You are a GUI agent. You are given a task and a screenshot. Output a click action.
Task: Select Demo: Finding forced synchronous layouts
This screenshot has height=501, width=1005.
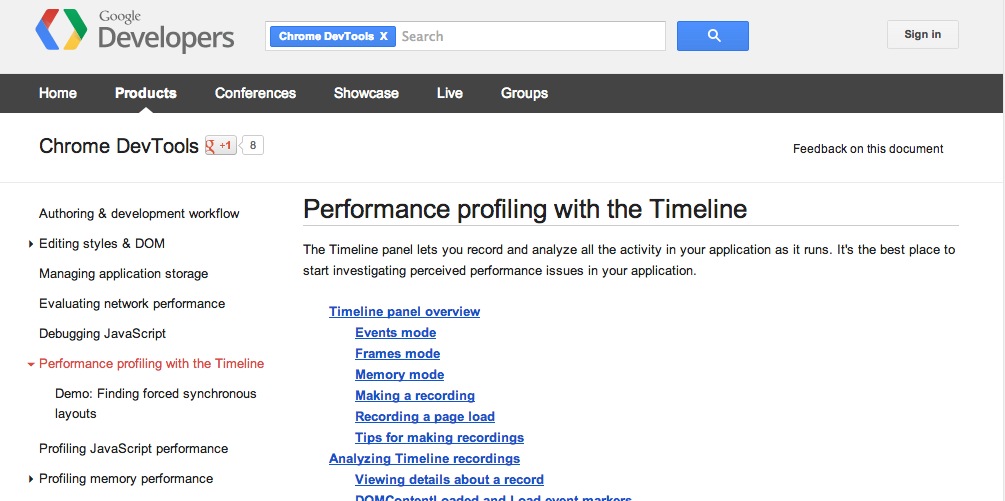(x=155, y=403)
